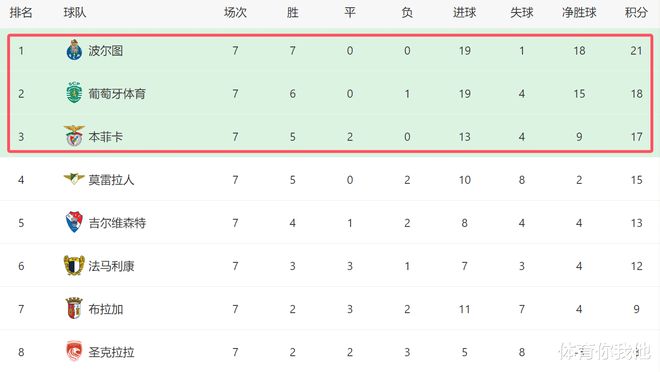Select the 法马利康 team name
This screenshot has height=372, width=660.
[x=111, y=266]
